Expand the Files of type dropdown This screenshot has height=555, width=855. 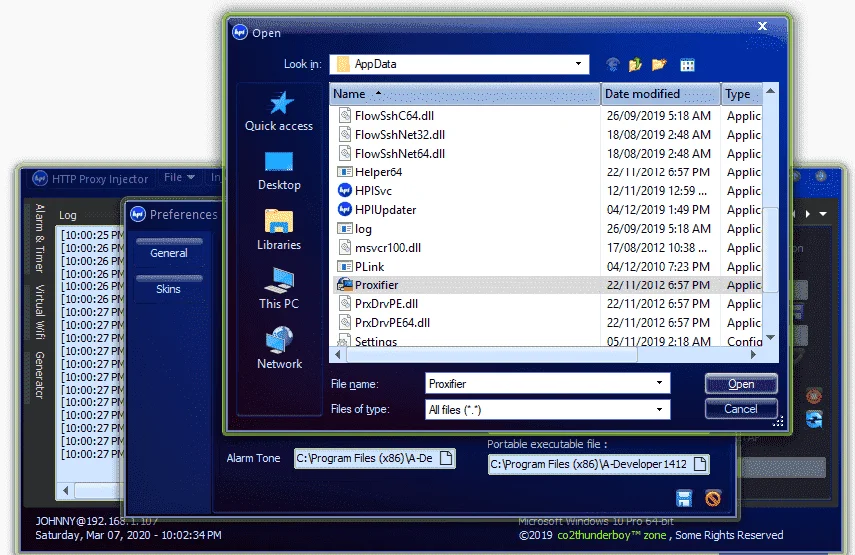(659, 409)
